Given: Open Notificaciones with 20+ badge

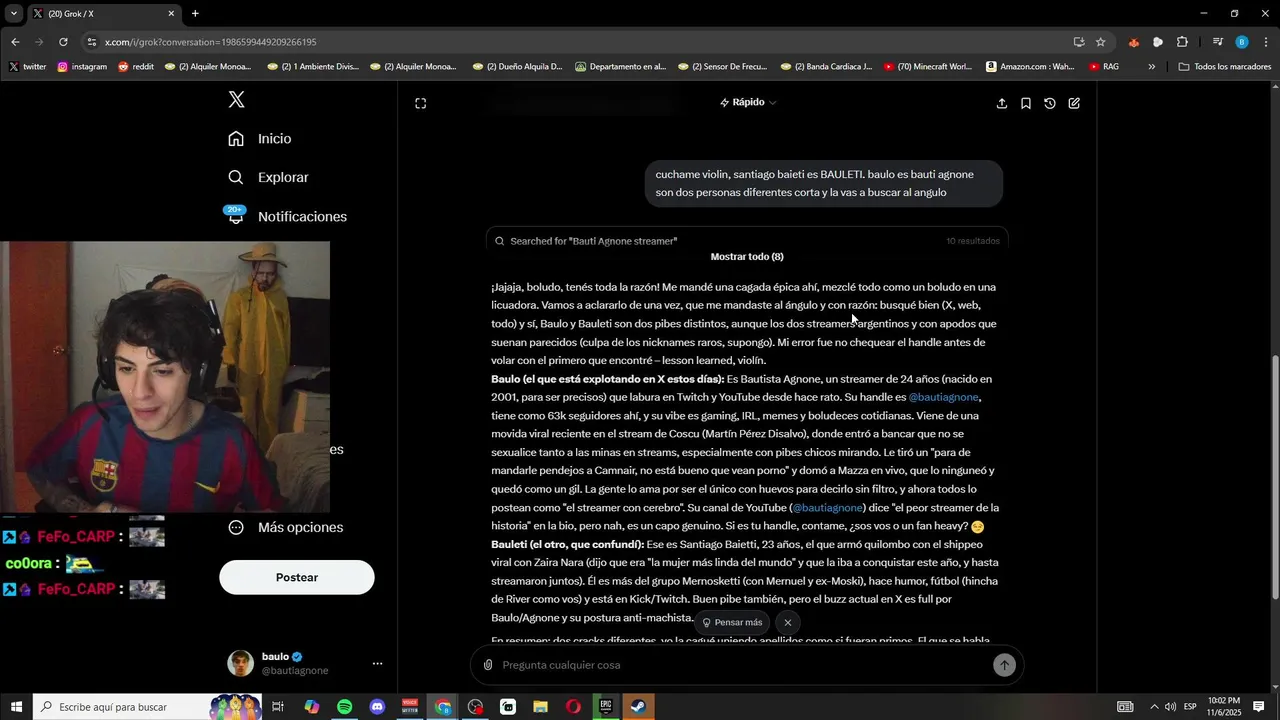Looking at the screenshot, I should (287, 216).
